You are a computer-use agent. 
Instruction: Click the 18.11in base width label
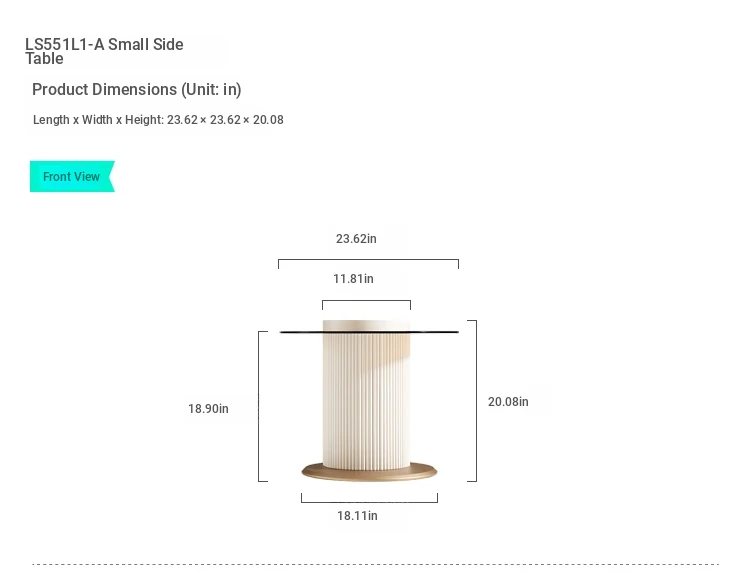tap(357, 516)
